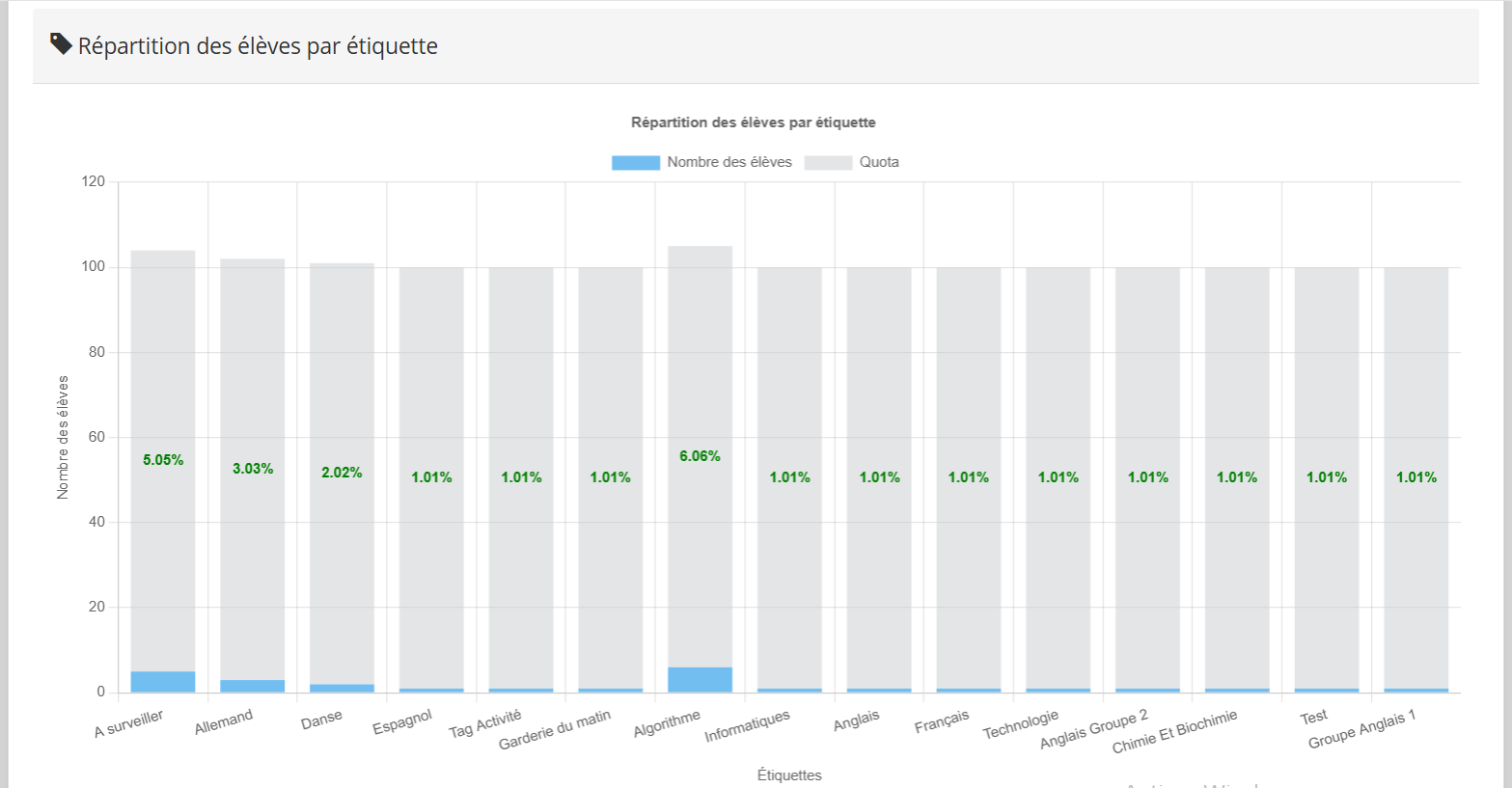
Task: Click the grey quota bar for Test
Action: (1327, 386)
